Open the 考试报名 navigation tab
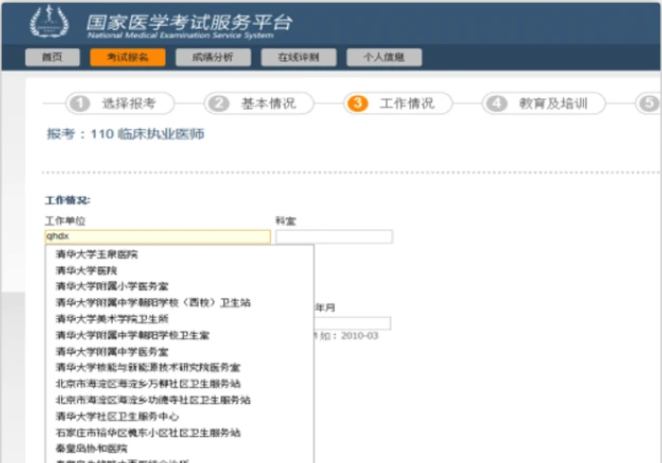Viewport: 662px width, 463px height. click(128, 57)
